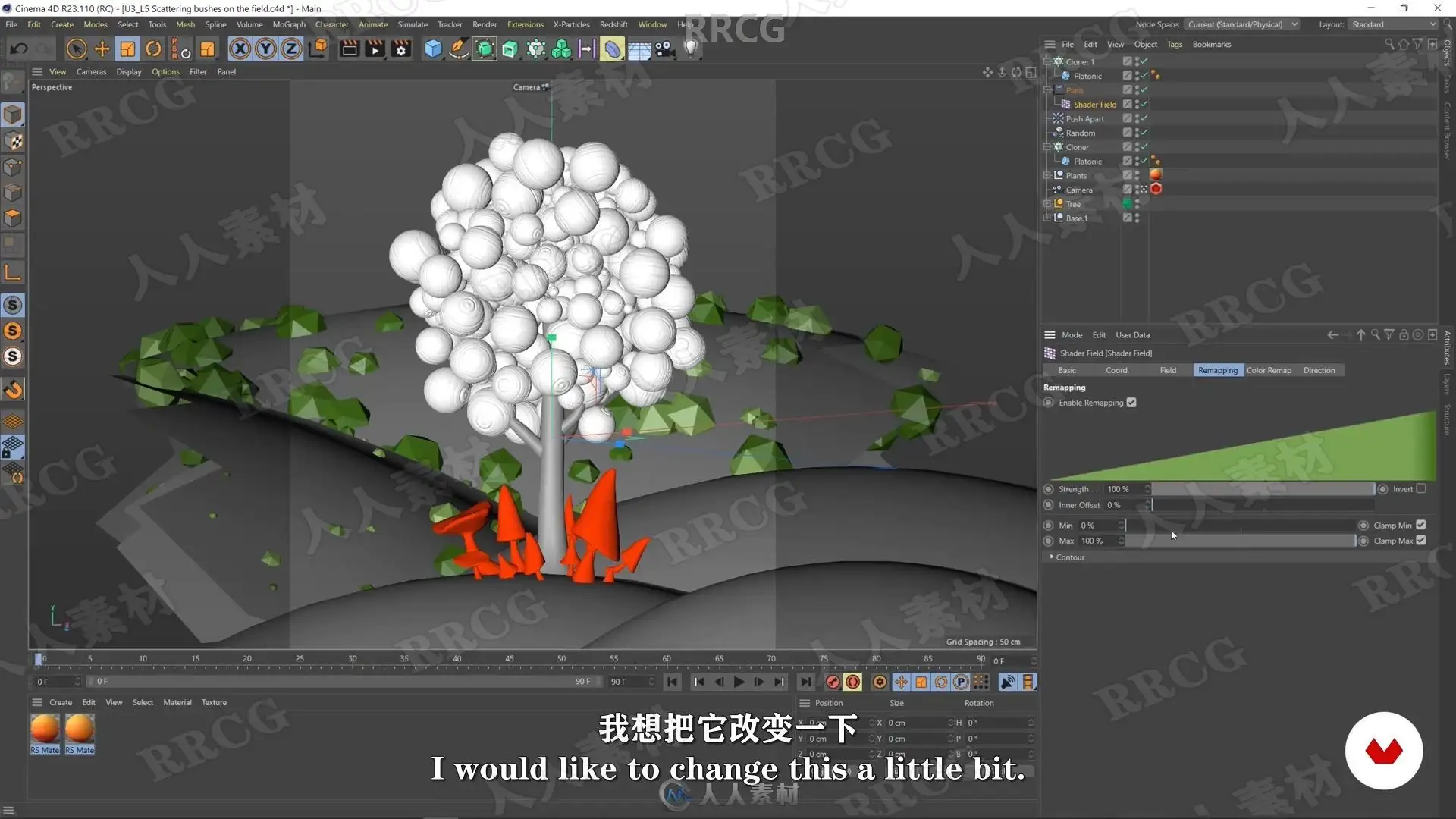Viewport: 1456px width, 819px height.
Task: Toggle the Enable Remapping checkbox
Action: click(1131, 403)
